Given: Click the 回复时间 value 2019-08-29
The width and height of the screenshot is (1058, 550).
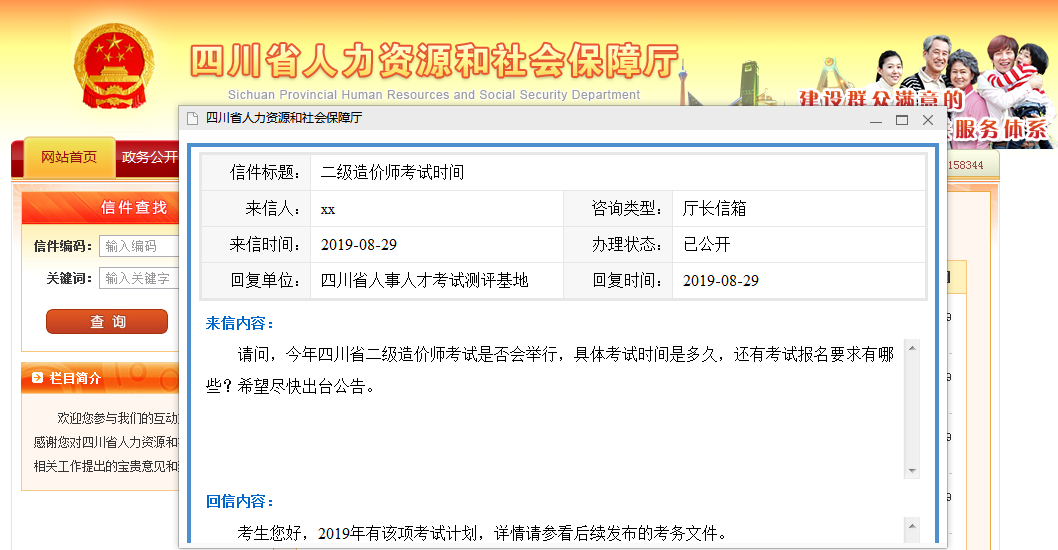Looking at the screenshot, I should 721,281.
